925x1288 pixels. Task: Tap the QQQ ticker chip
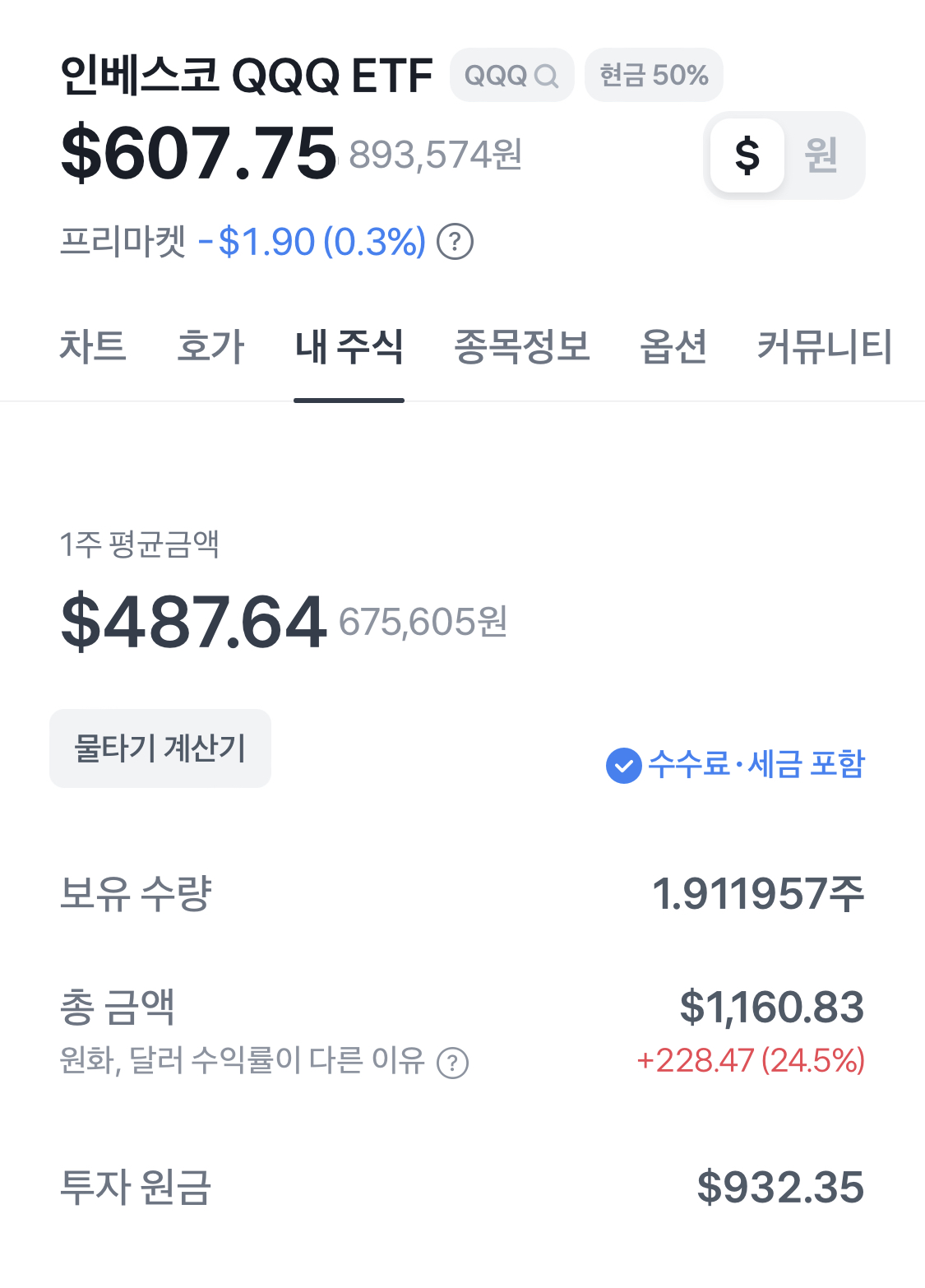(x=496, y=76)
